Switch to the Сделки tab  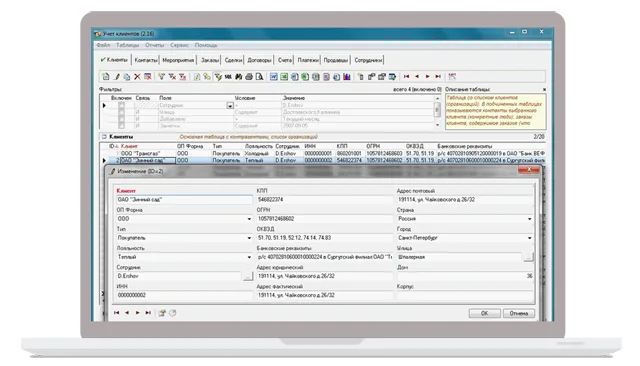coord(233,60)
